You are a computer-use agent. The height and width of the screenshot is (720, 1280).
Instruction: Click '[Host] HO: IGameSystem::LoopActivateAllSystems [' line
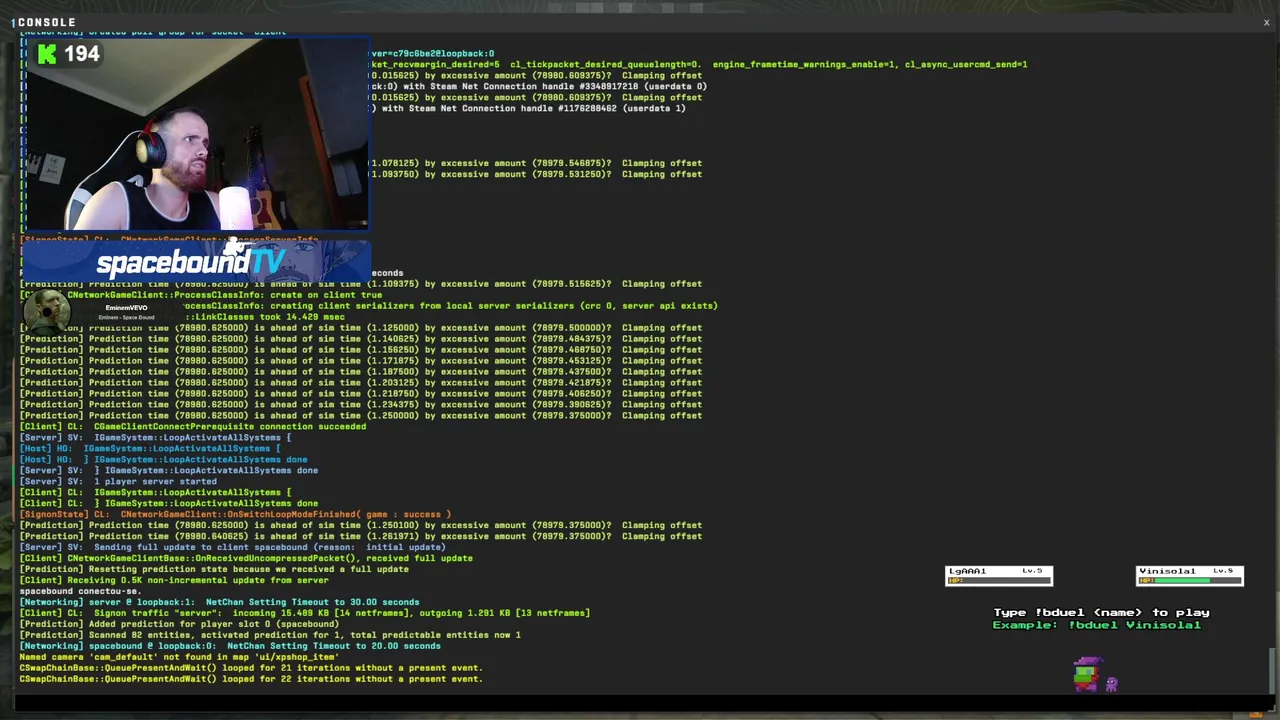[150, 449]
